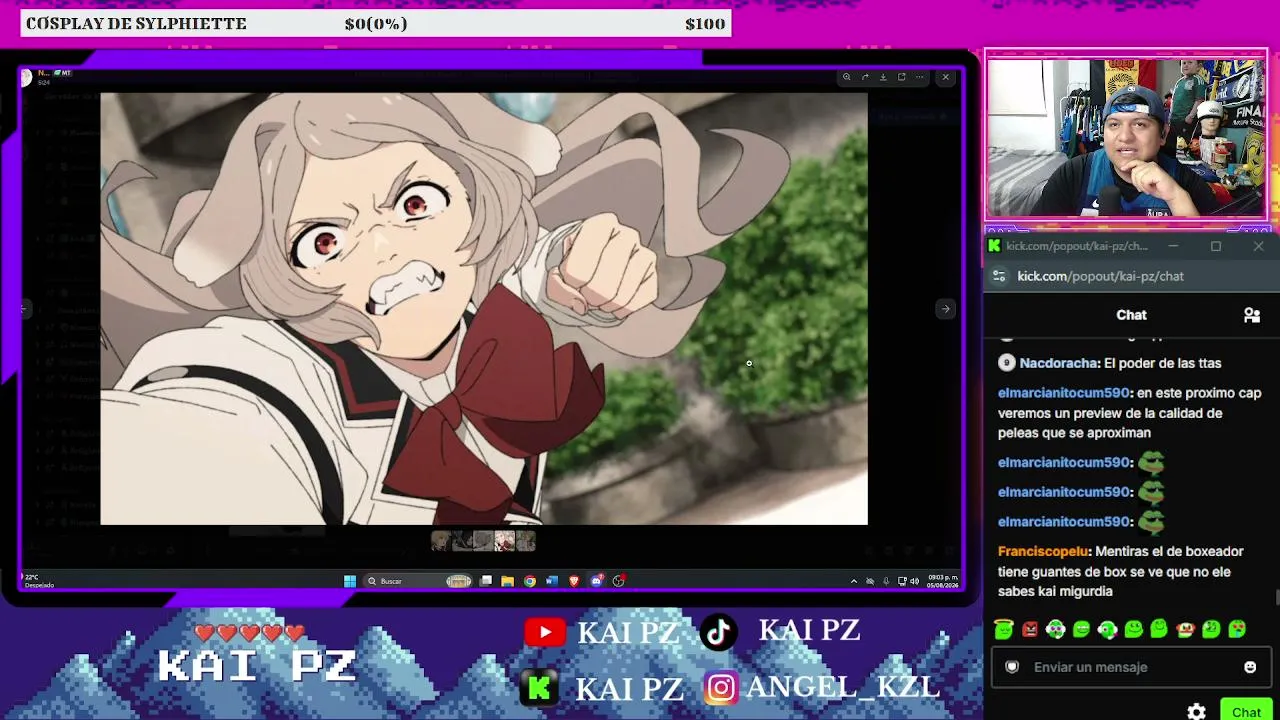Insert the ninth quick emote in chat bar
The width and height of the screenshot is (1280, 720).
click(x=1211, y=629)
